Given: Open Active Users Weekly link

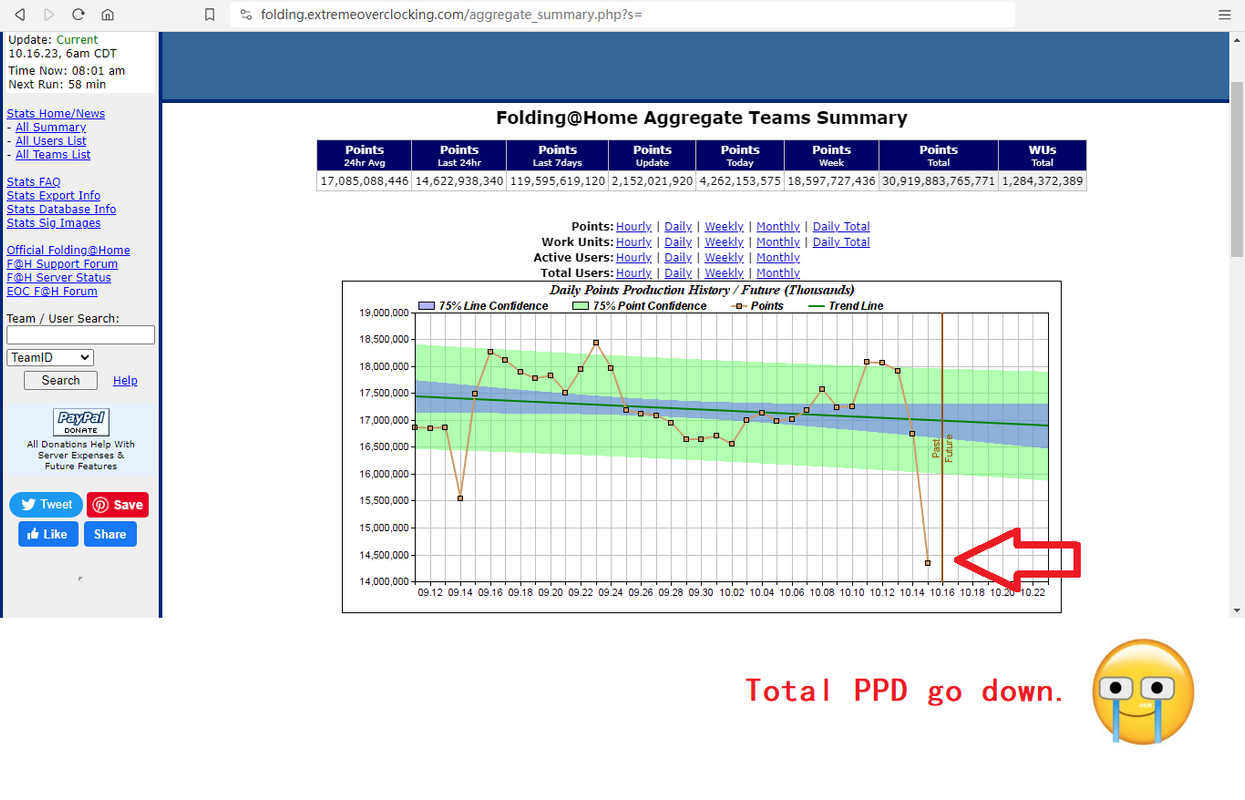Looking at the screenshot, I should (724, 258).
